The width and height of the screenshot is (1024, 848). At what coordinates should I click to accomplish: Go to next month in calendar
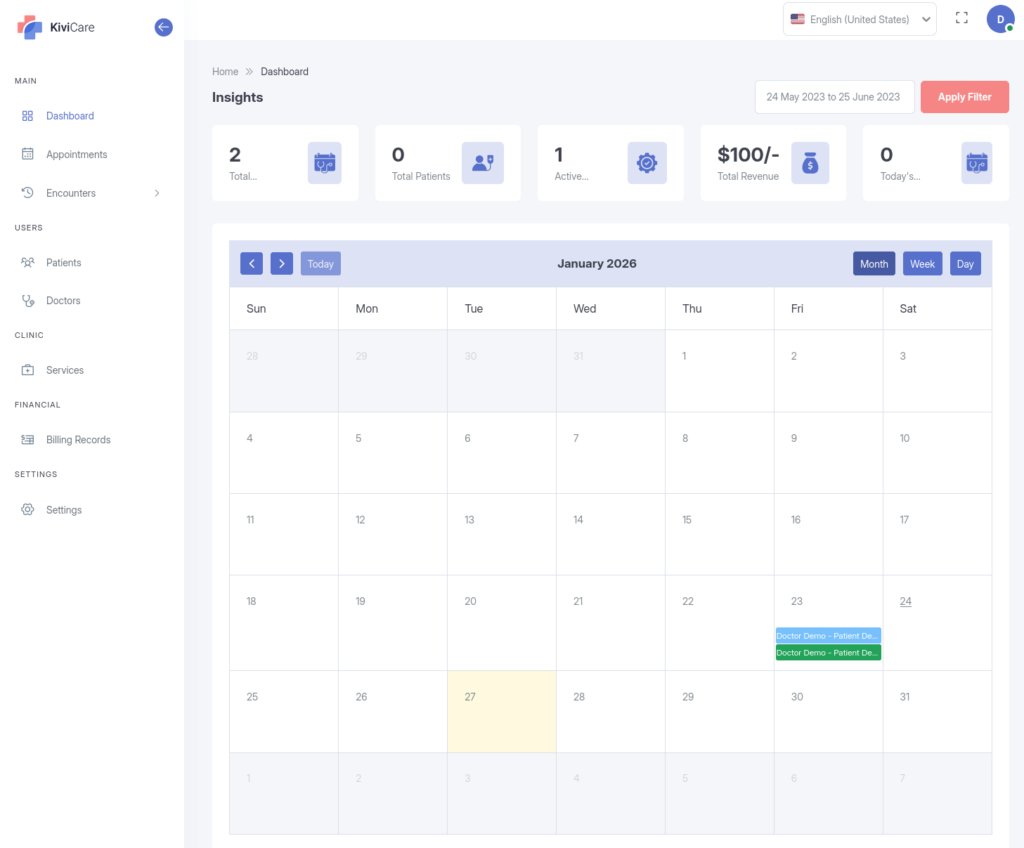point(282,264)
